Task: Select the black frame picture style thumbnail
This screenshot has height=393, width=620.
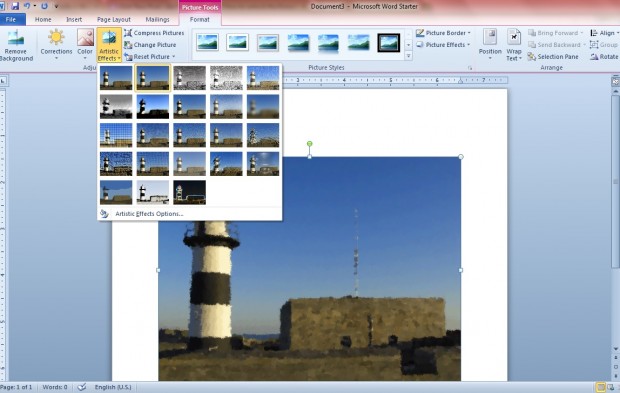Action: (x=388, y=43)
